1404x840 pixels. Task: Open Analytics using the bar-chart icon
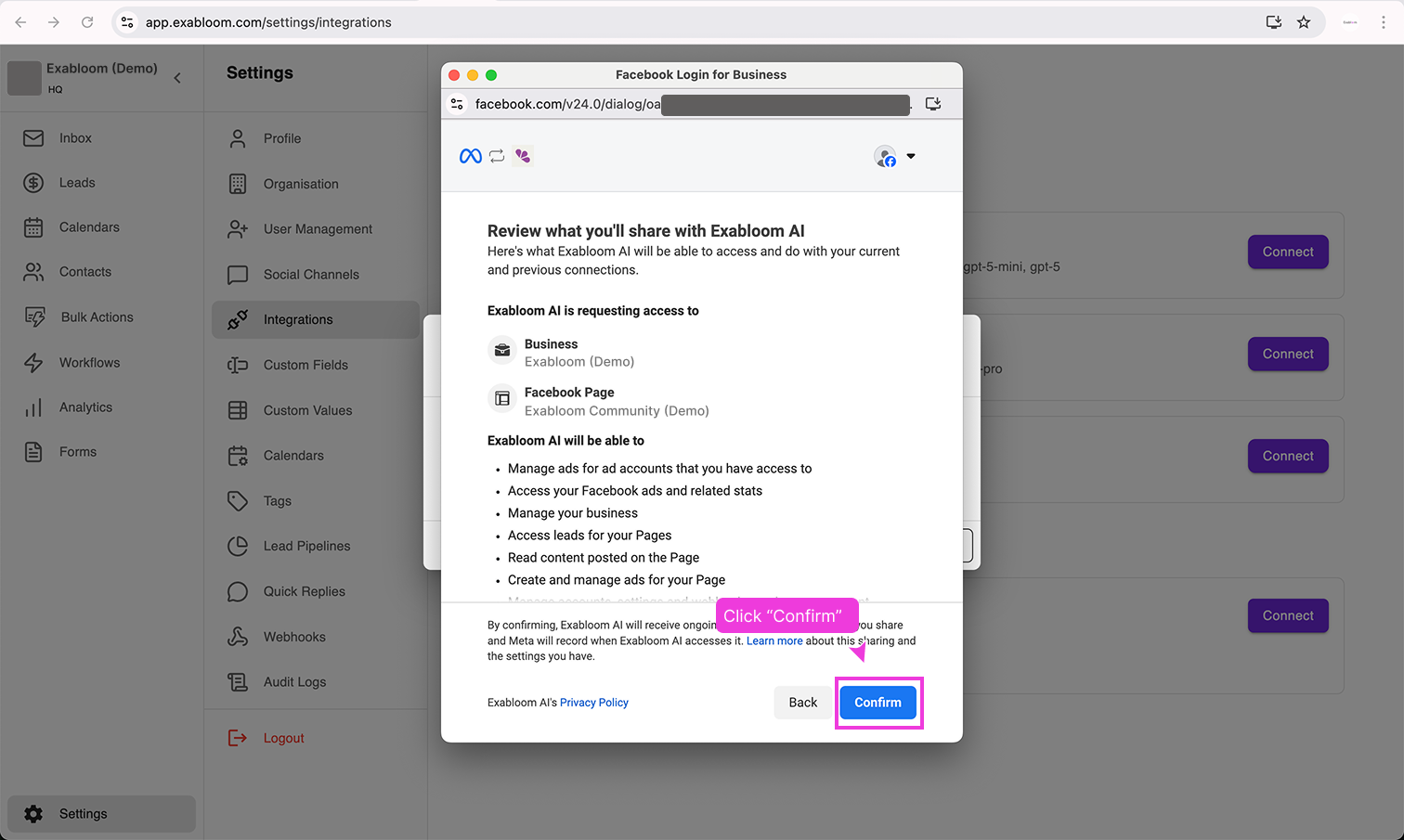click(33, 407)
